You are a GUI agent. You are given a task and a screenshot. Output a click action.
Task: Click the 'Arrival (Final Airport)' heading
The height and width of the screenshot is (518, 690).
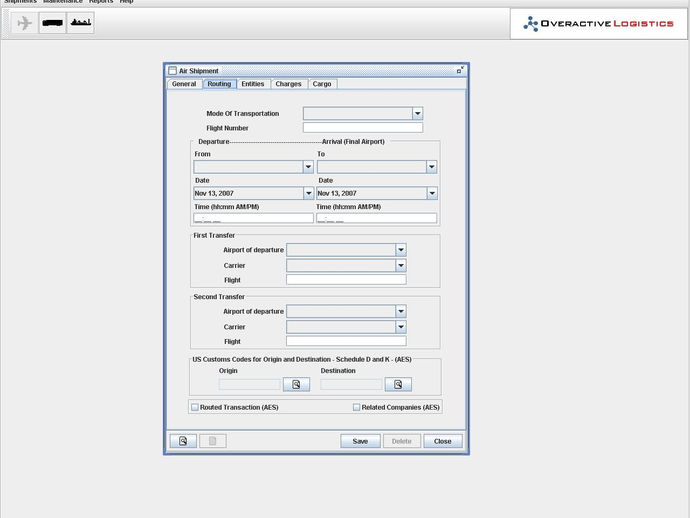(353, 142)
